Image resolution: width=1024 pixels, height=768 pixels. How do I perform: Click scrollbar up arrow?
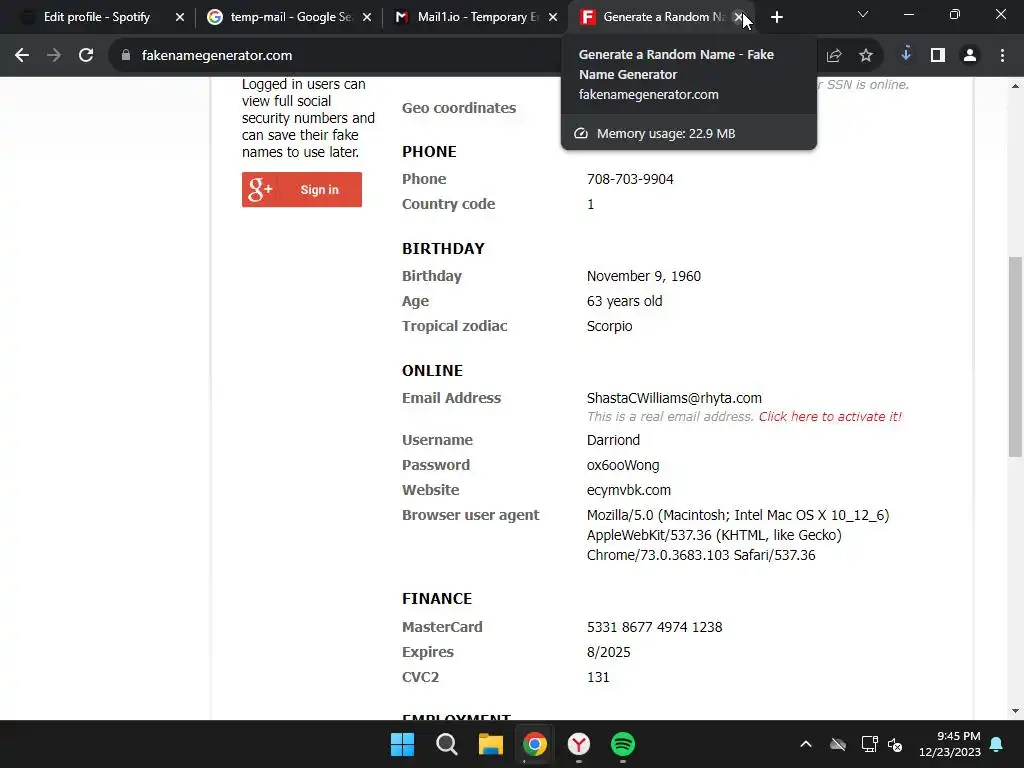point(1015,86)
